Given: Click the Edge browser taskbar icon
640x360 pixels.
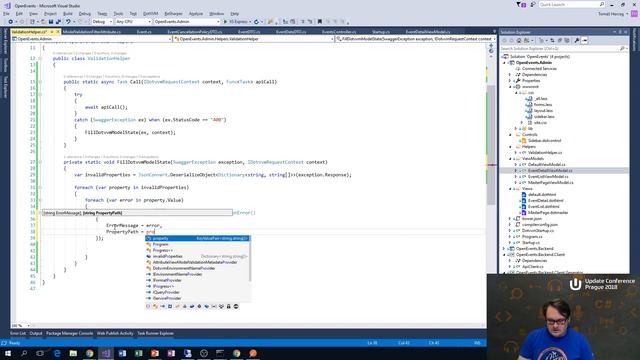Looking at the screenshot, I should [57, 353].
